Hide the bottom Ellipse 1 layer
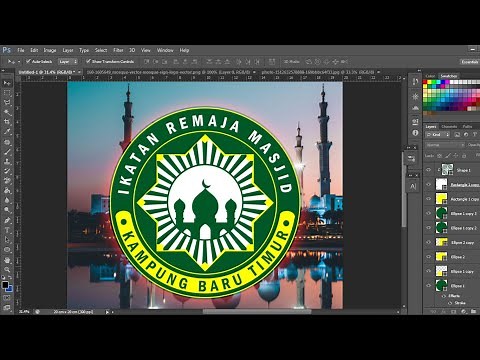Screen dimensions: 480x360 429,286
